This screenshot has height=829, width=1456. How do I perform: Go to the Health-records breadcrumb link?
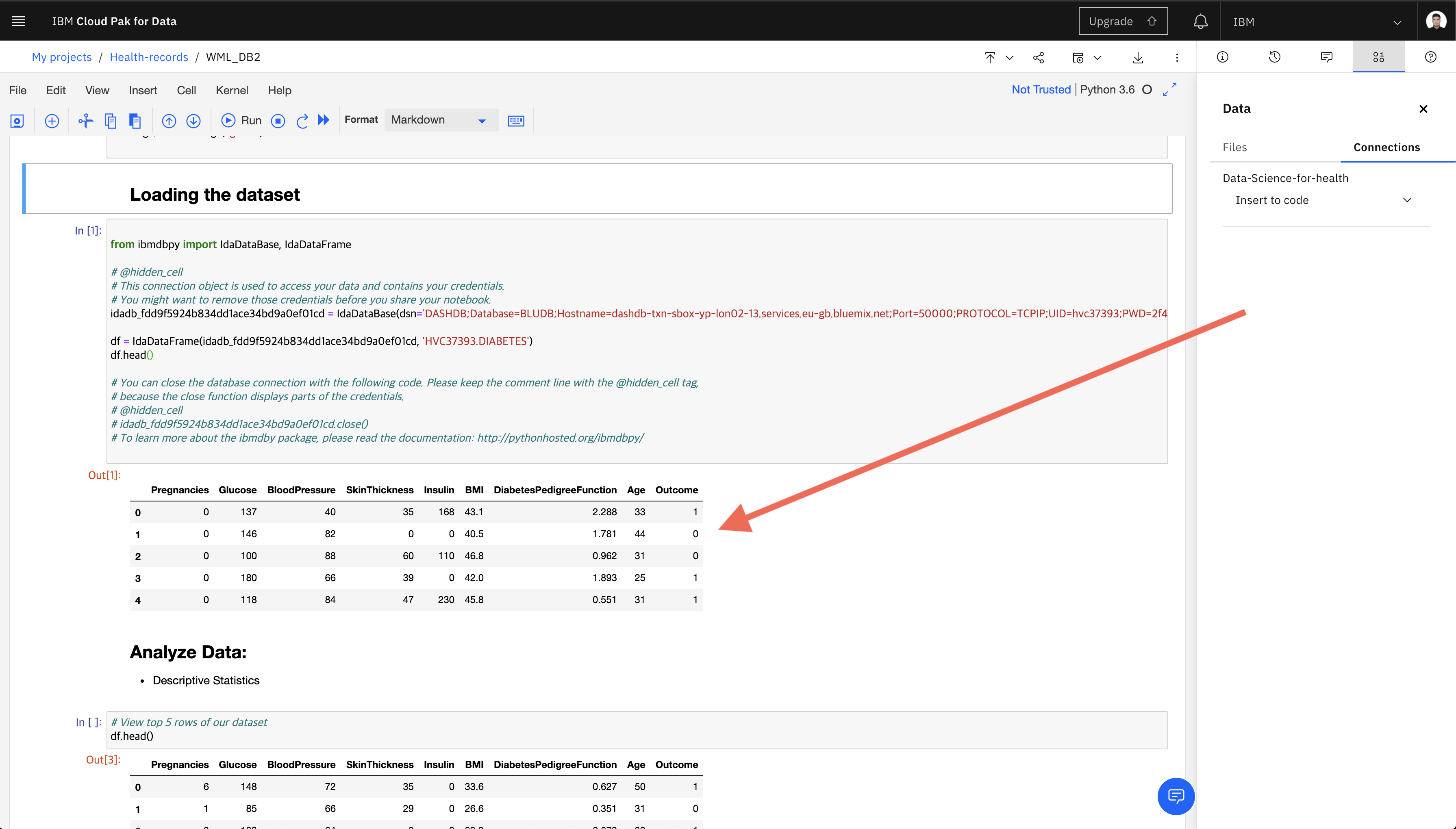tap(149, 58)
